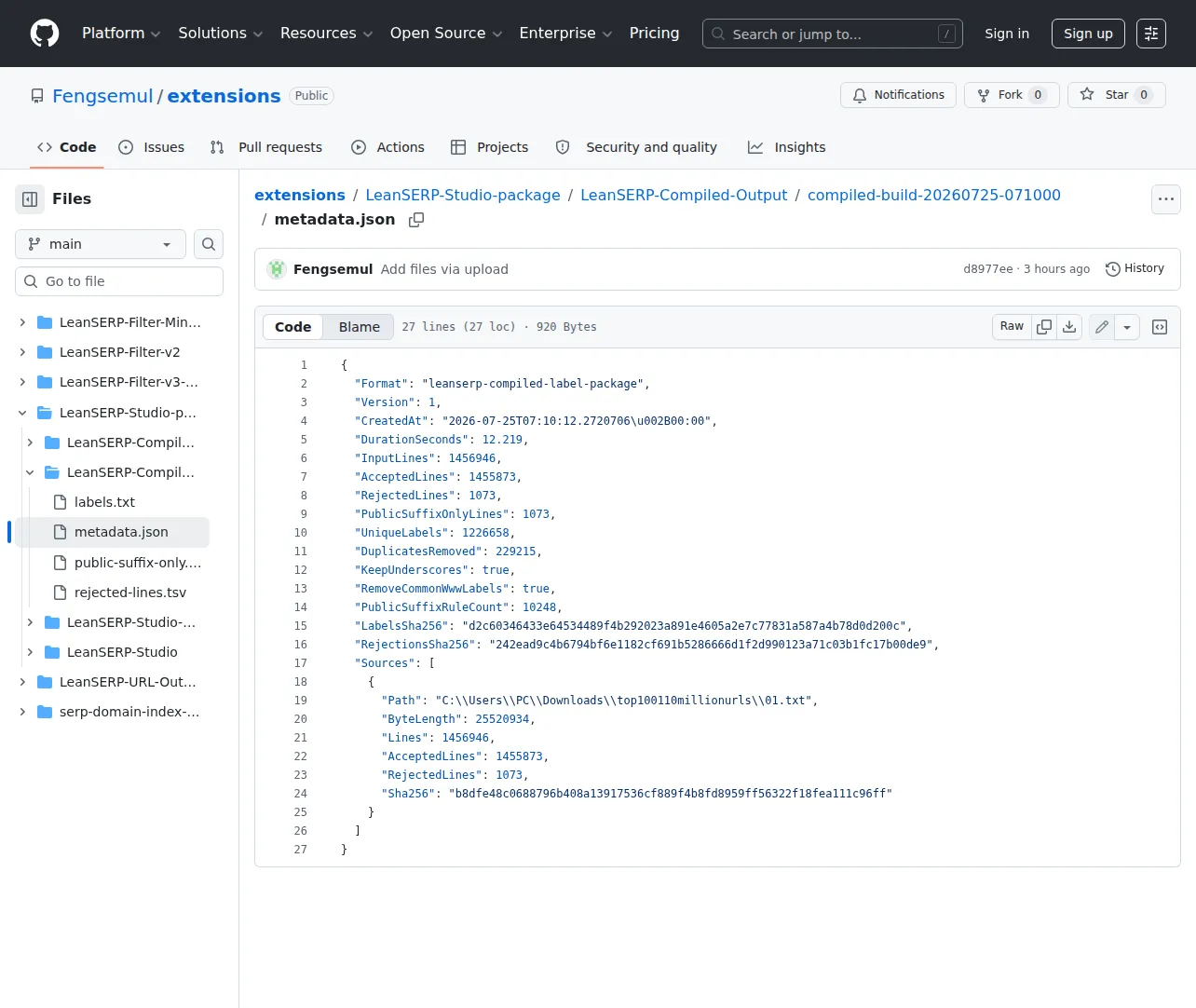Image resolution: width=1196 pixels, height=1008 pixels.
Task: Expand the Platform navigation menu
Action: (121, 34)
